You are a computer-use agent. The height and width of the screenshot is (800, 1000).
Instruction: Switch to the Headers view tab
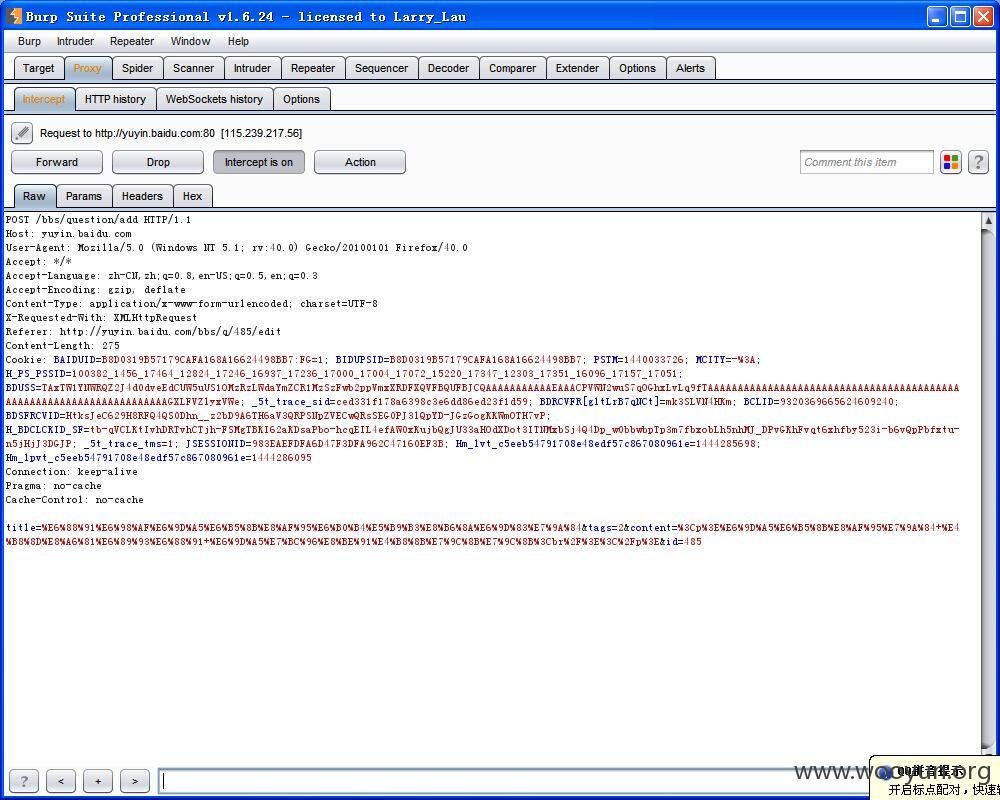(142, 196)
